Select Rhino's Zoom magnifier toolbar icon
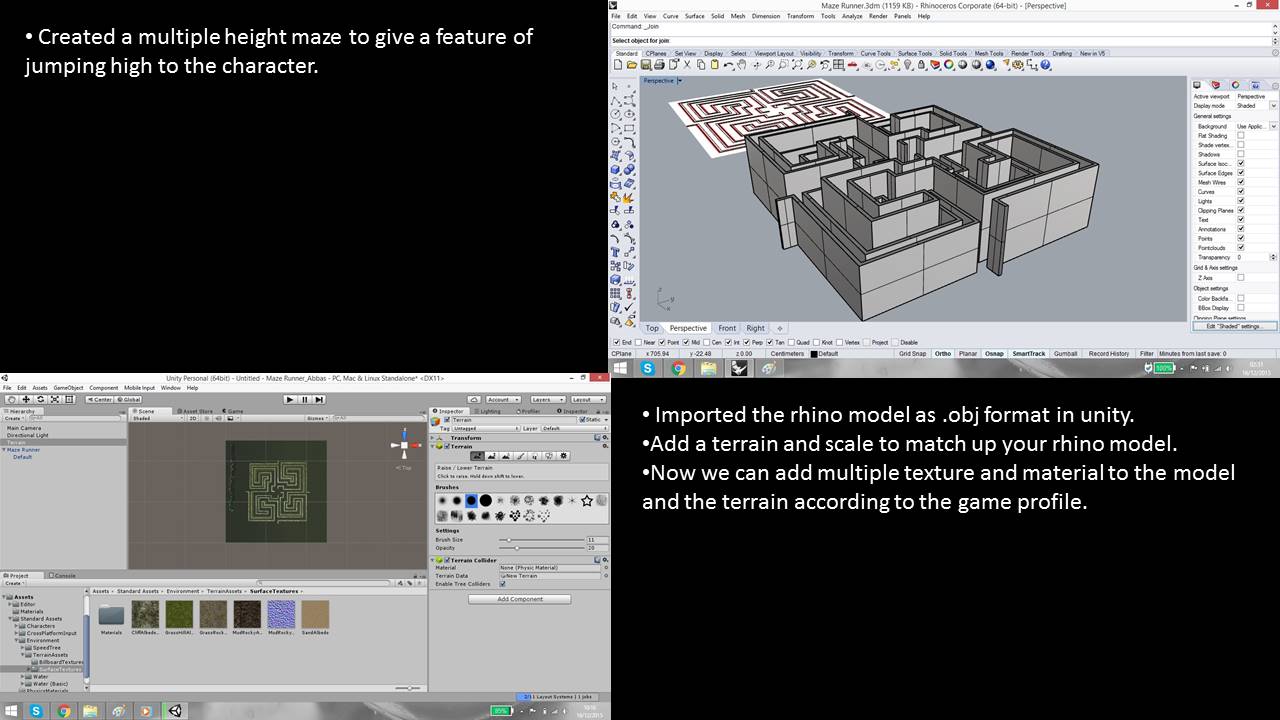 point(770,66)
